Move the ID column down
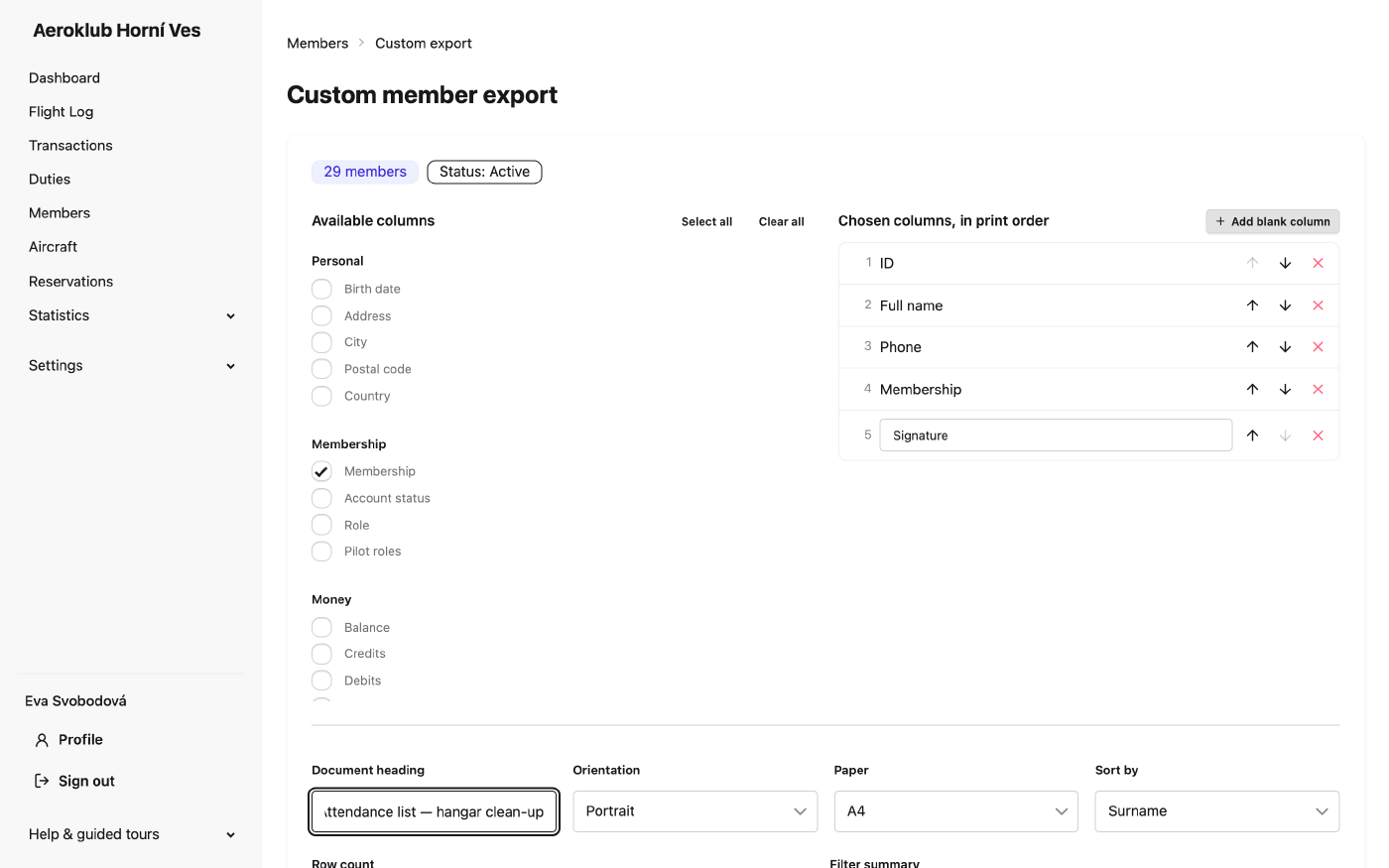Image resolution: width=1389 pixels, height=868 pixels. (x=1285, y=263)
